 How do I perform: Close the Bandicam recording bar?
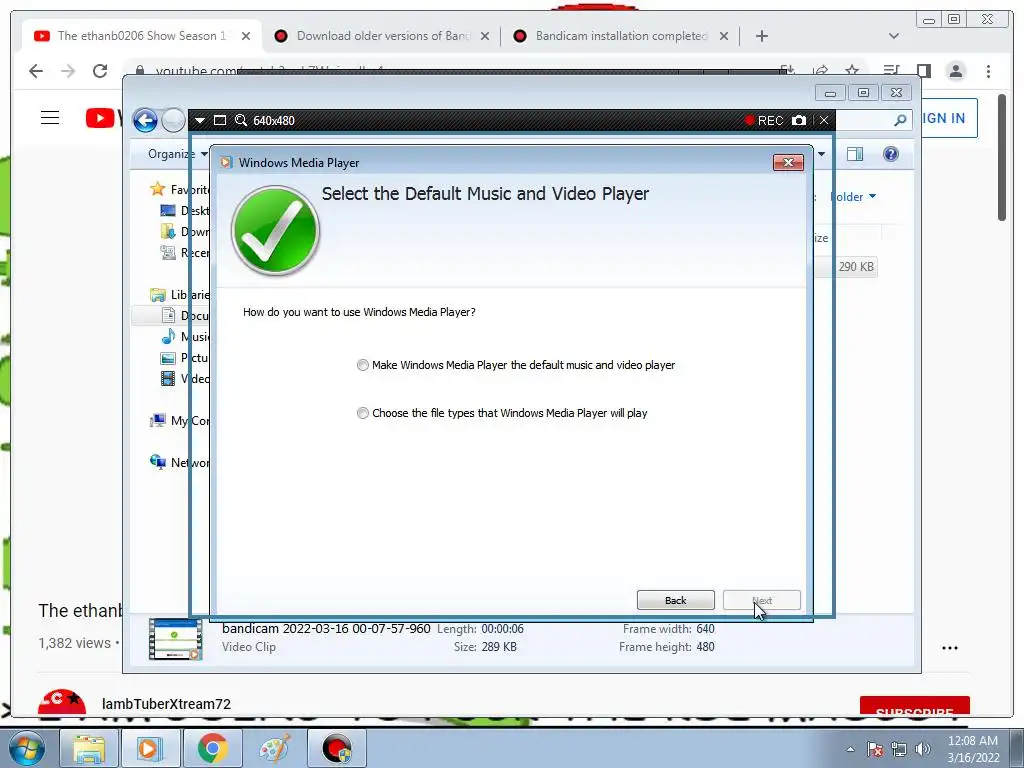click(824, 120)
